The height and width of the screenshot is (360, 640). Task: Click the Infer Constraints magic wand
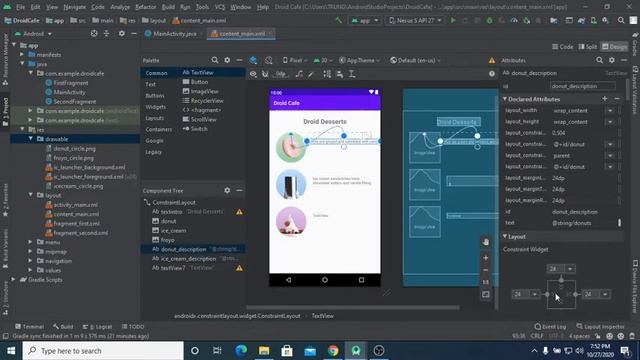click(x=311, y=74)
